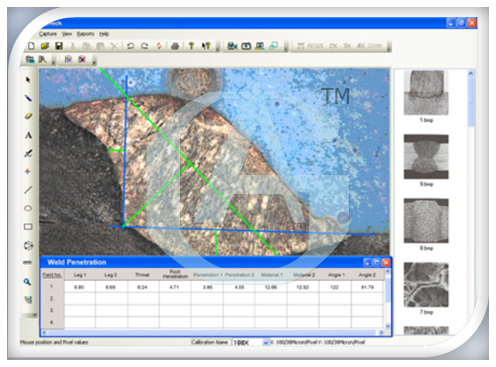
Task: Click the Paste clipboard icon
Action: tap(100, 46)
